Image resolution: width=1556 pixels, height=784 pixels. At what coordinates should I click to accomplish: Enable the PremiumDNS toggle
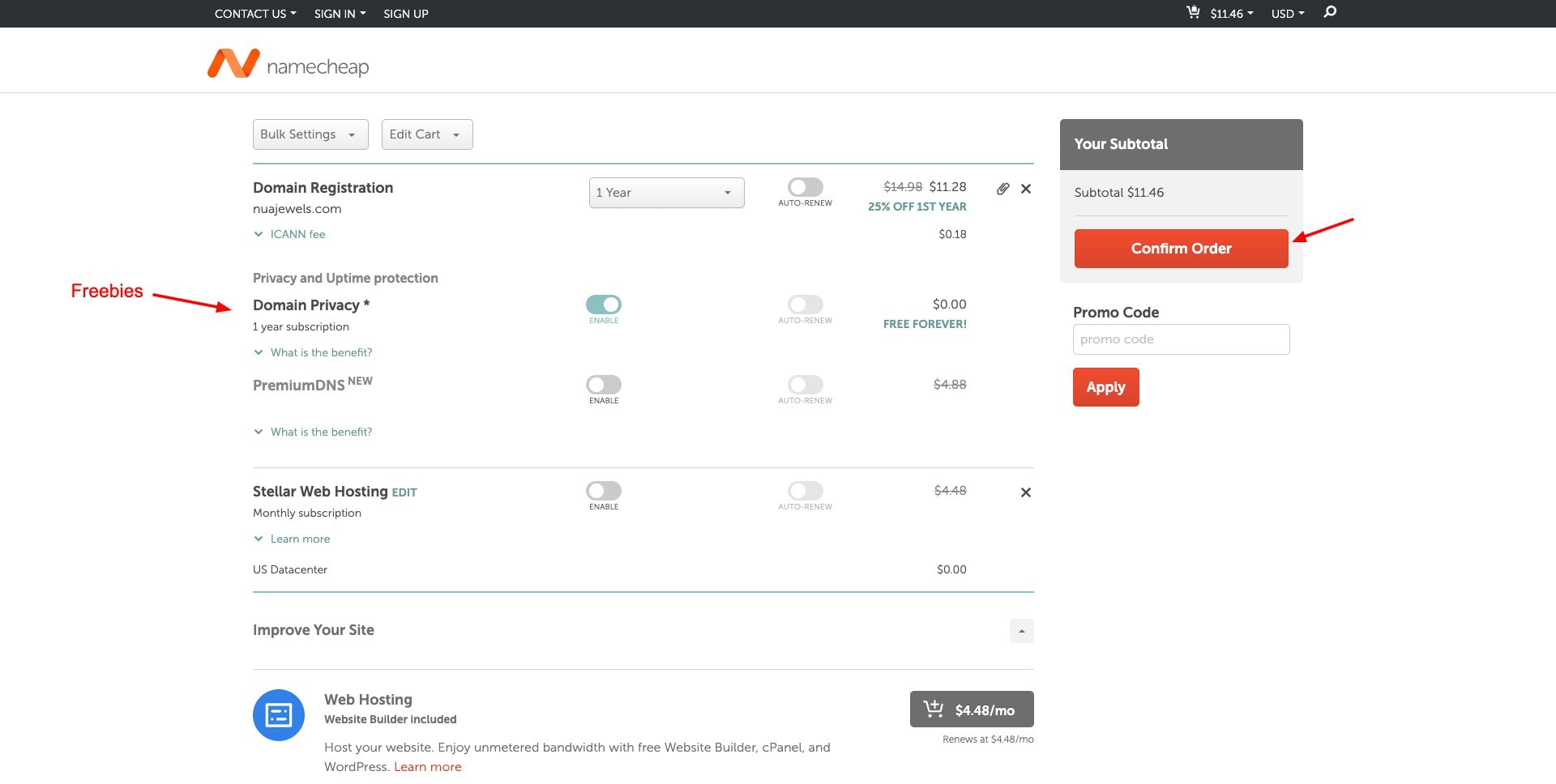click(x=604, y=385)
